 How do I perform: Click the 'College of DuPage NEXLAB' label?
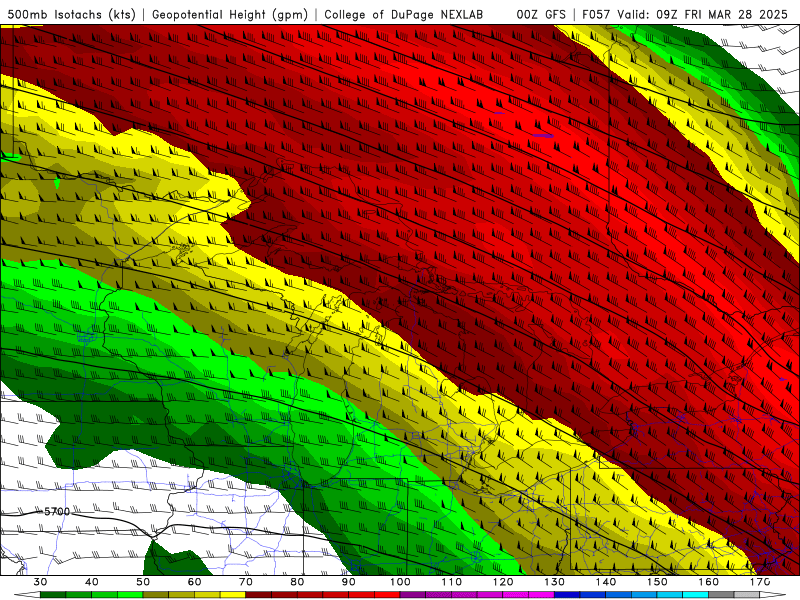click(404, 14)
